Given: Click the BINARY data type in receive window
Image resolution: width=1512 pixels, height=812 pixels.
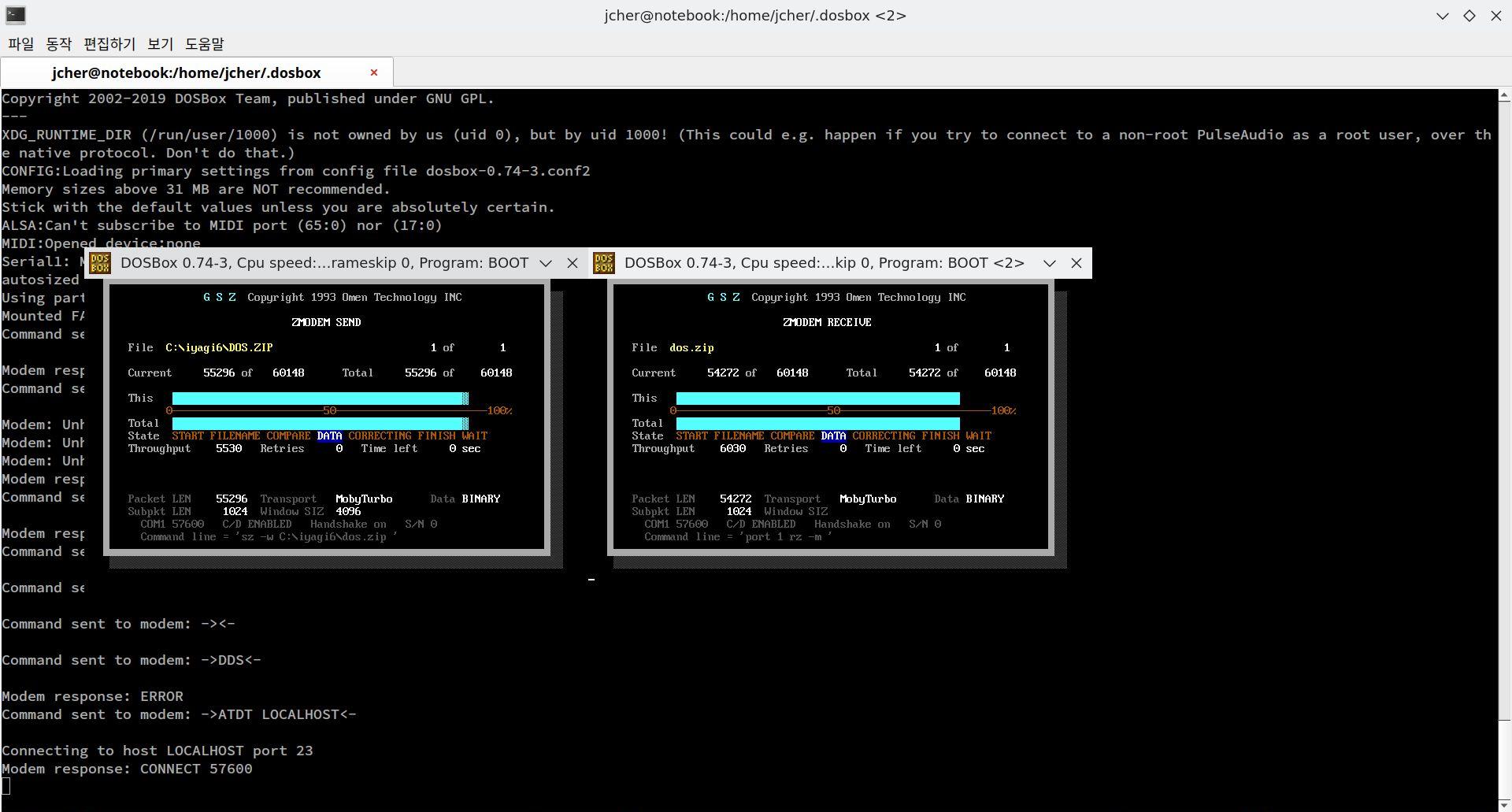Looking at the screenshot, I should pyautogui.click(x=984, y=499).
